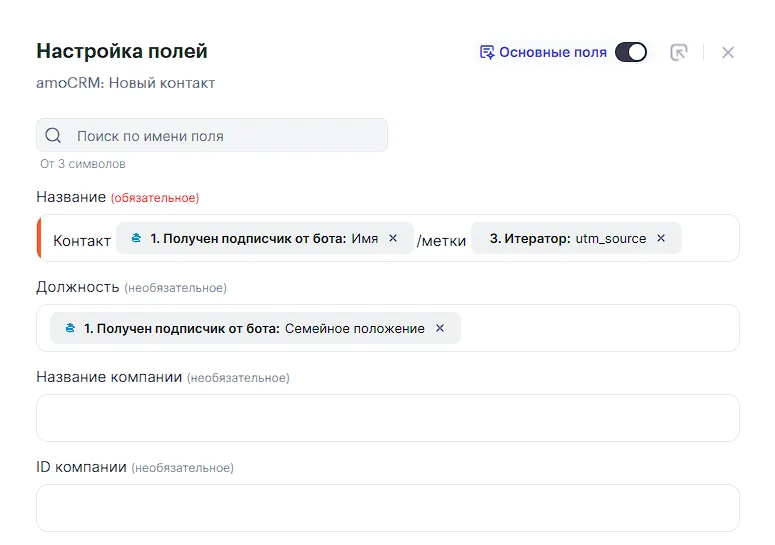Screen dimensions: 775x545
Task: Click into the Название компании field
Action: 387,418
